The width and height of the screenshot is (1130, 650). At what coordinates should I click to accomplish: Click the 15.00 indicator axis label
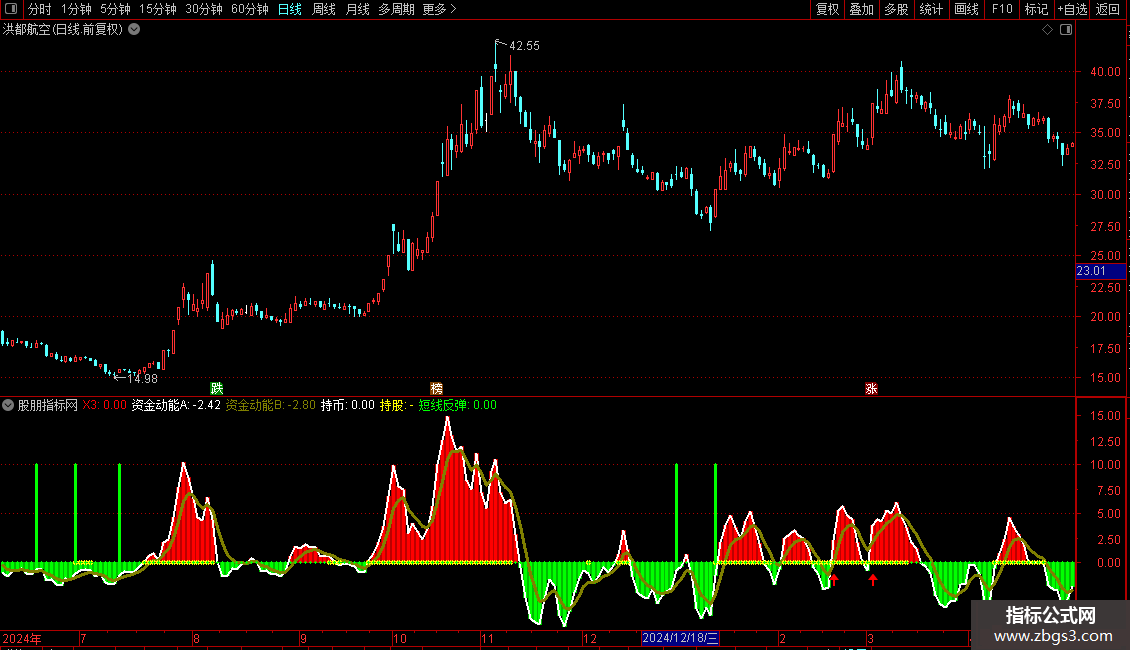point(1105,416)
